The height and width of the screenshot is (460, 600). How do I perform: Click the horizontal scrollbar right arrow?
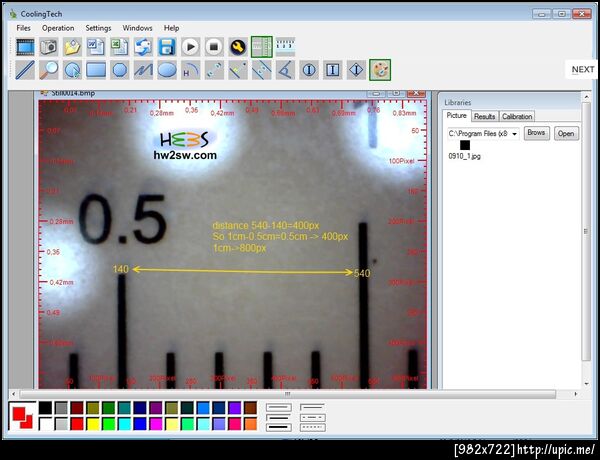(x=576, y=394)
